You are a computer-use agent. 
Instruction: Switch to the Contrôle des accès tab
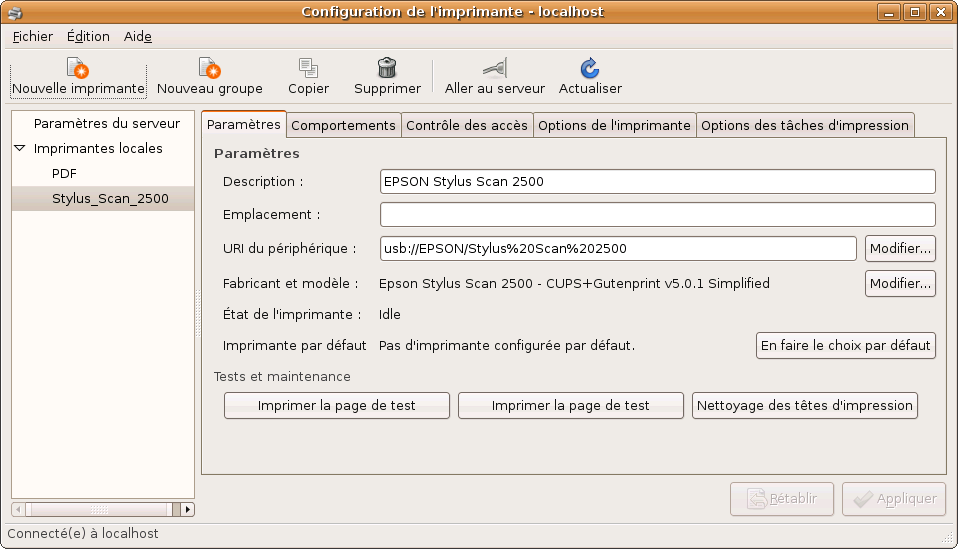pyautogui.click(x=466, y=125)
